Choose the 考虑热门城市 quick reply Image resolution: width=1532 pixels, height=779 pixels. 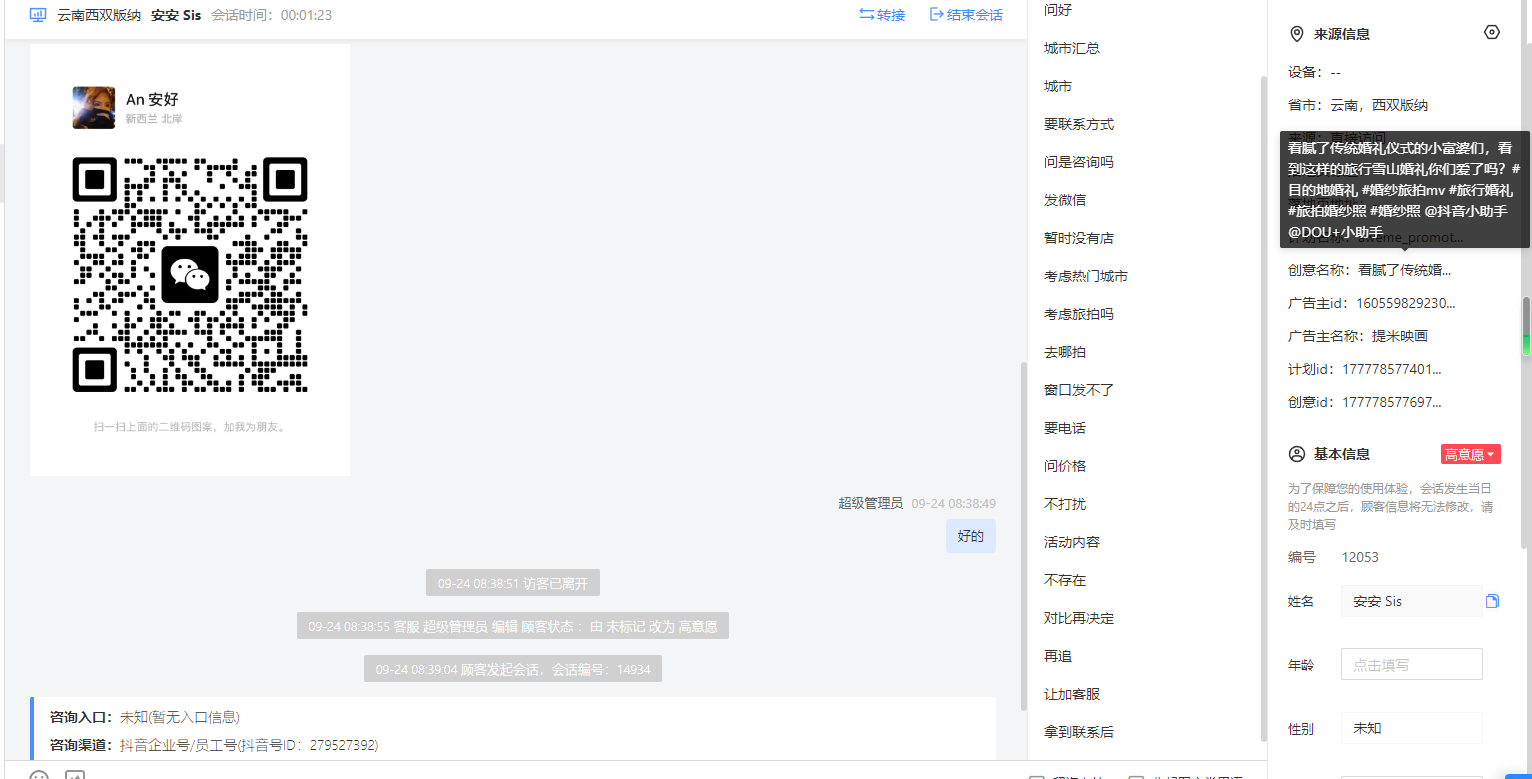[x=1086, y=276]
